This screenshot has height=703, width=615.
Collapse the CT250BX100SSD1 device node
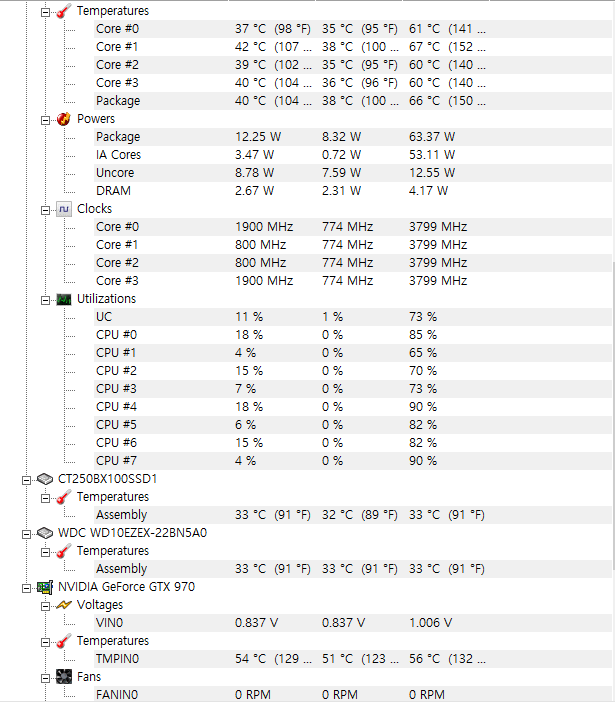pos(27,479)
